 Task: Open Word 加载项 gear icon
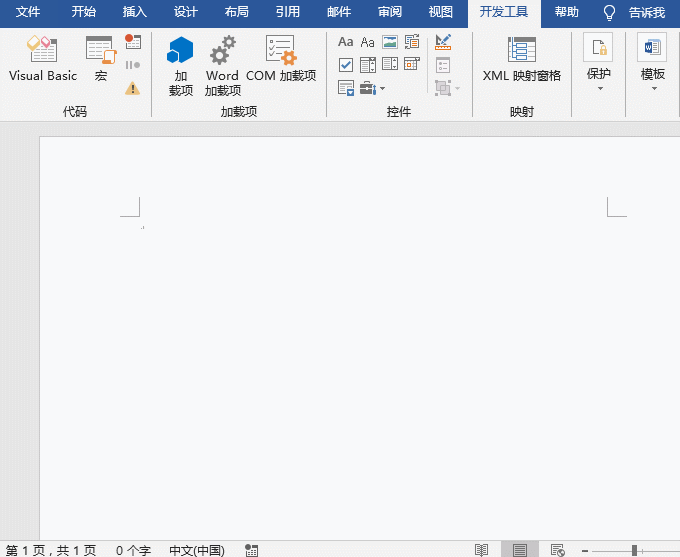click(x=222, y=66)
